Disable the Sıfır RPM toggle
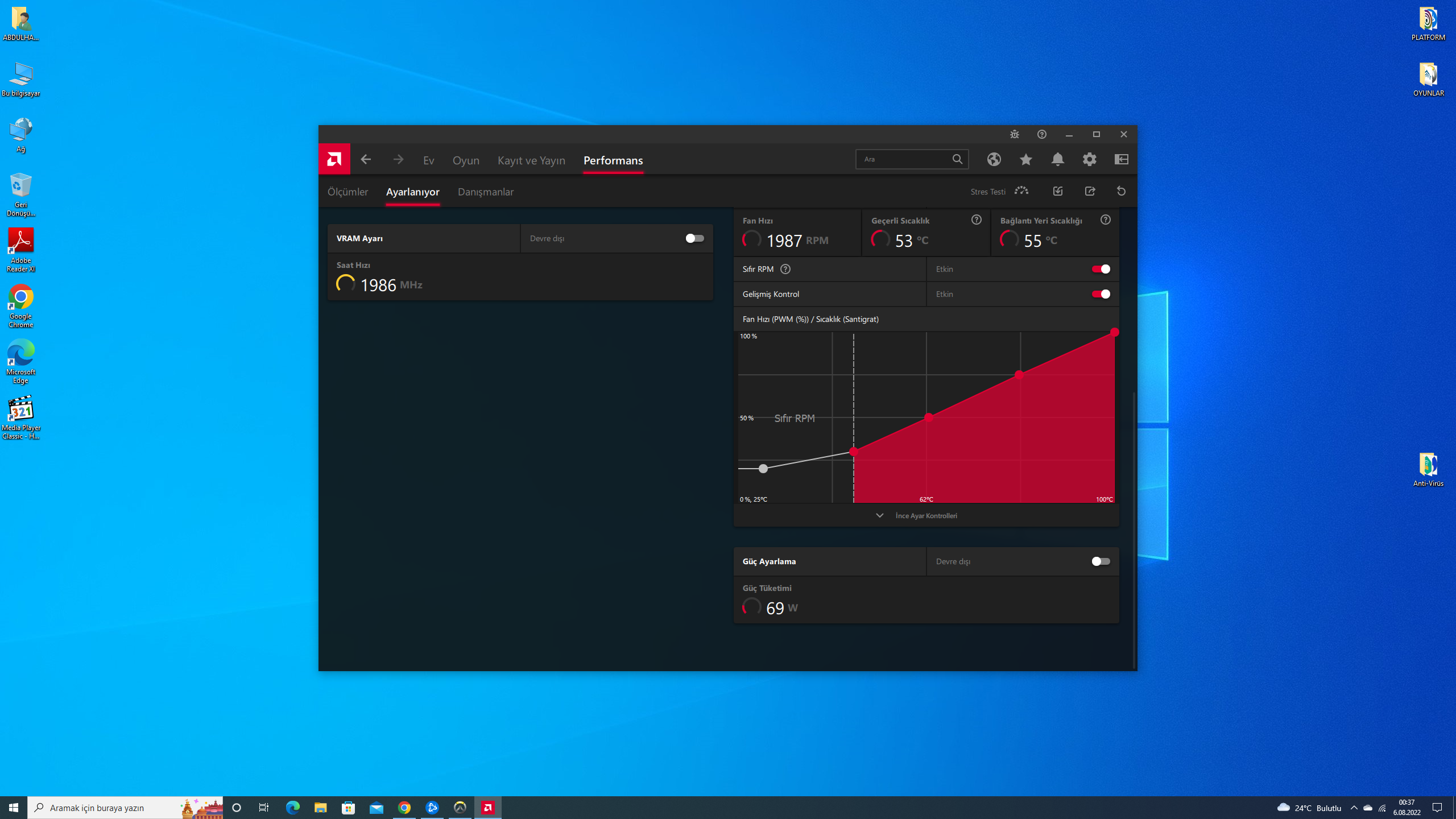 point(1100,269)
